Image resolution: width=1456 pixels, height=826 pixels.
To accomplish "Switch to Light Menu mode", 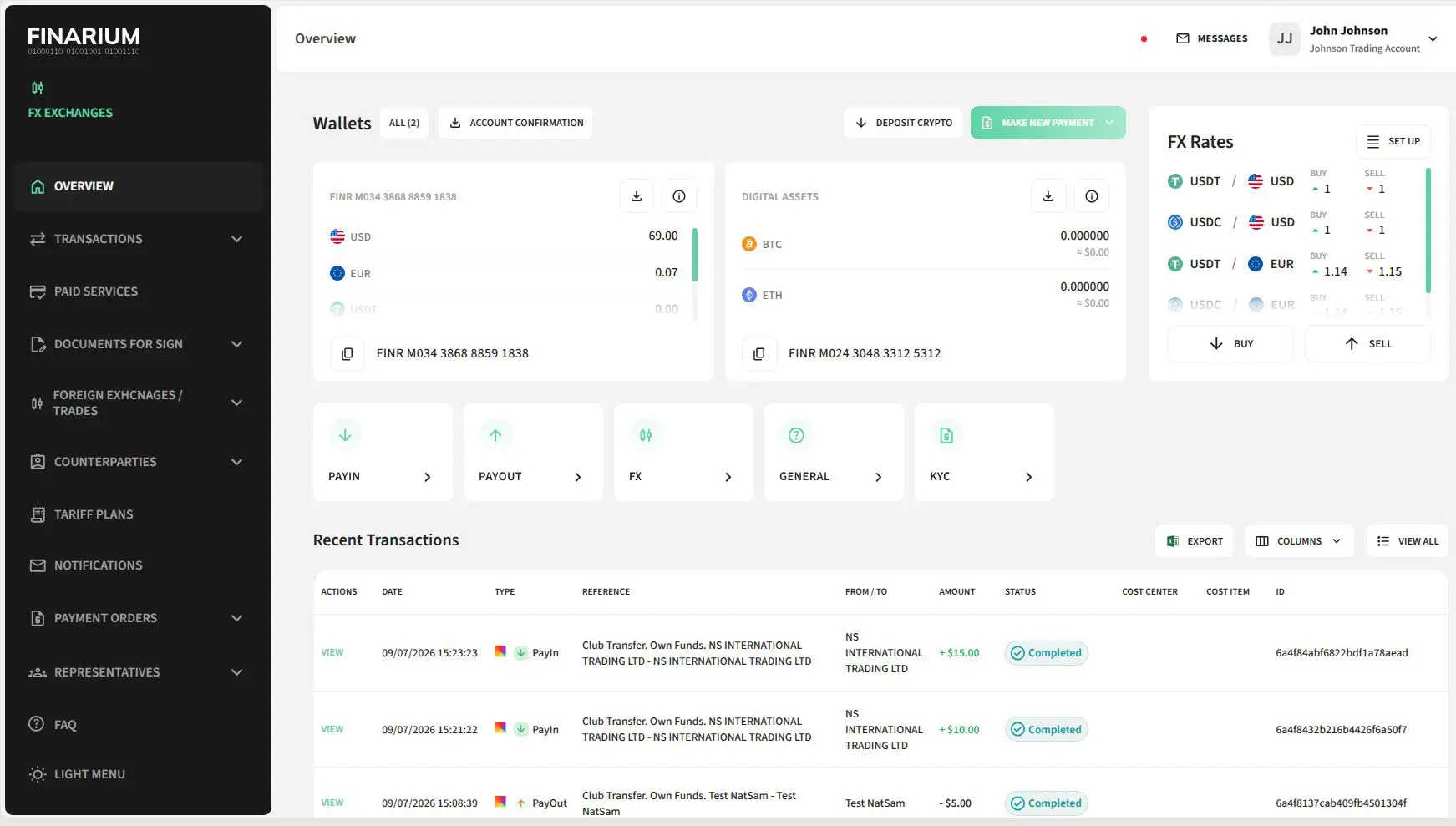I will (x=138, y=774).
